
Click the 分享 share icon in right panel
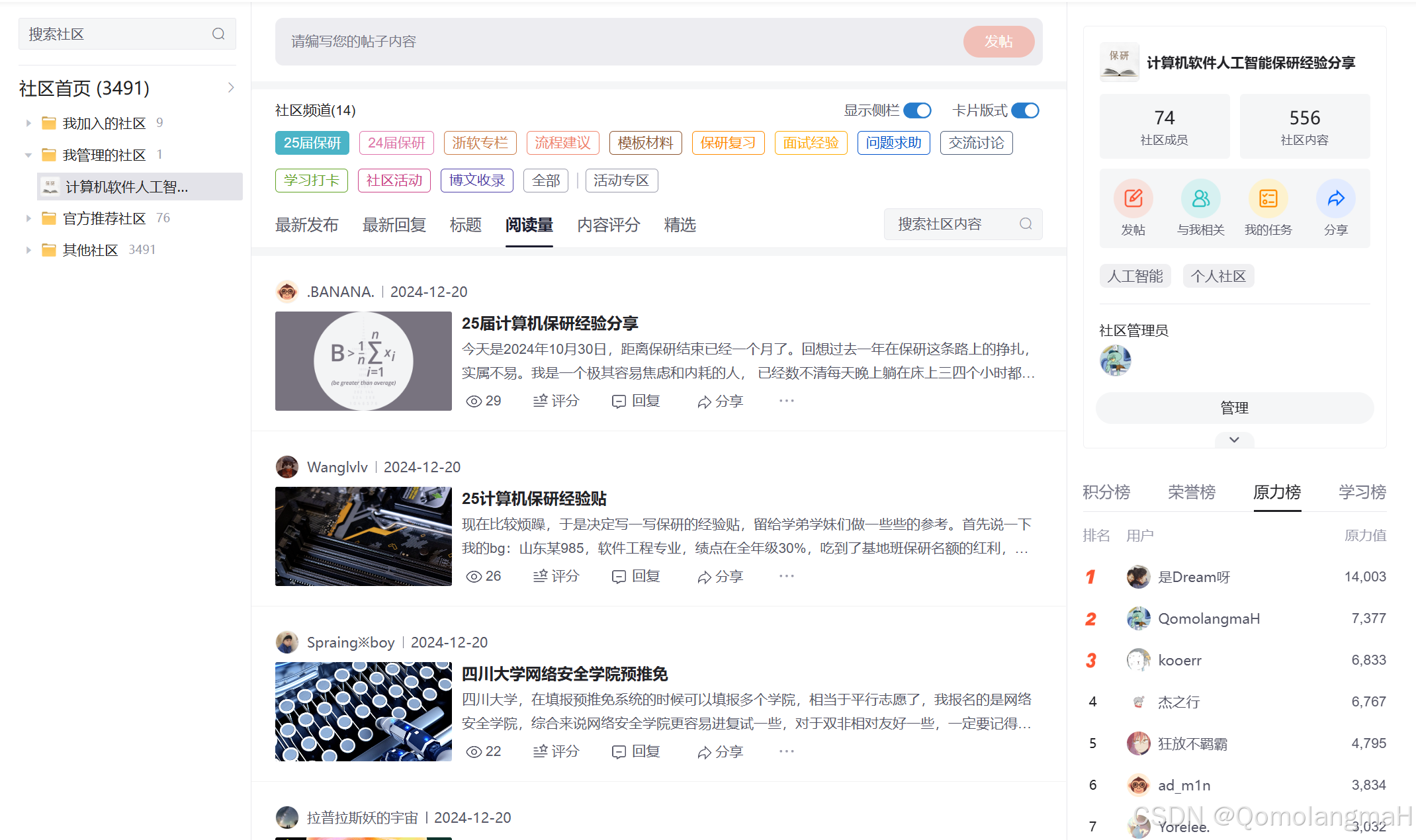tap(1336, 198)
